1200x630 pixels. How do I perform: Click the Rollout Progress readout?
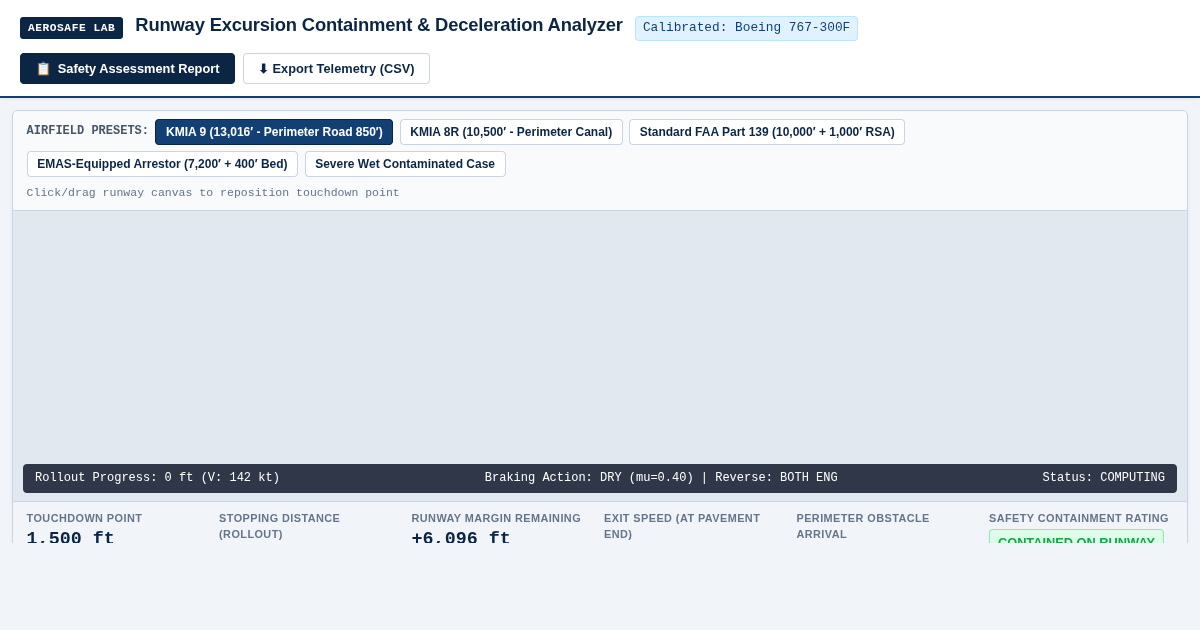[x=157, y=478]
